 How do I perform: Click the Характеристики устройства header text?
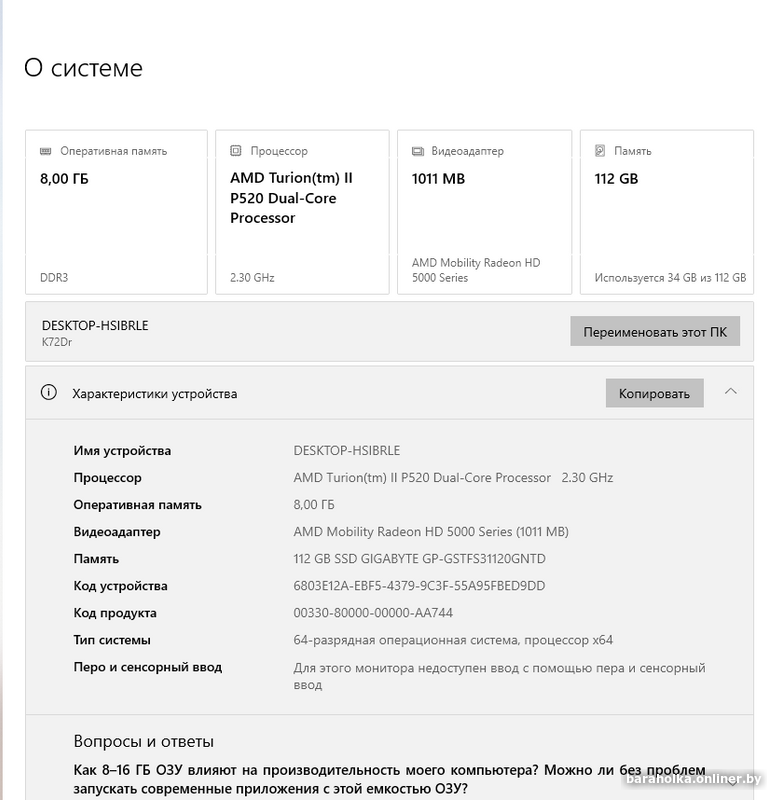click(155, 394)
